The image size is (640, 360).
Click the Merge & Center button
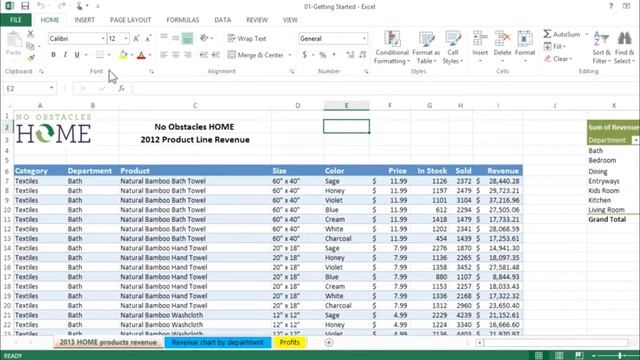point(256,55)
